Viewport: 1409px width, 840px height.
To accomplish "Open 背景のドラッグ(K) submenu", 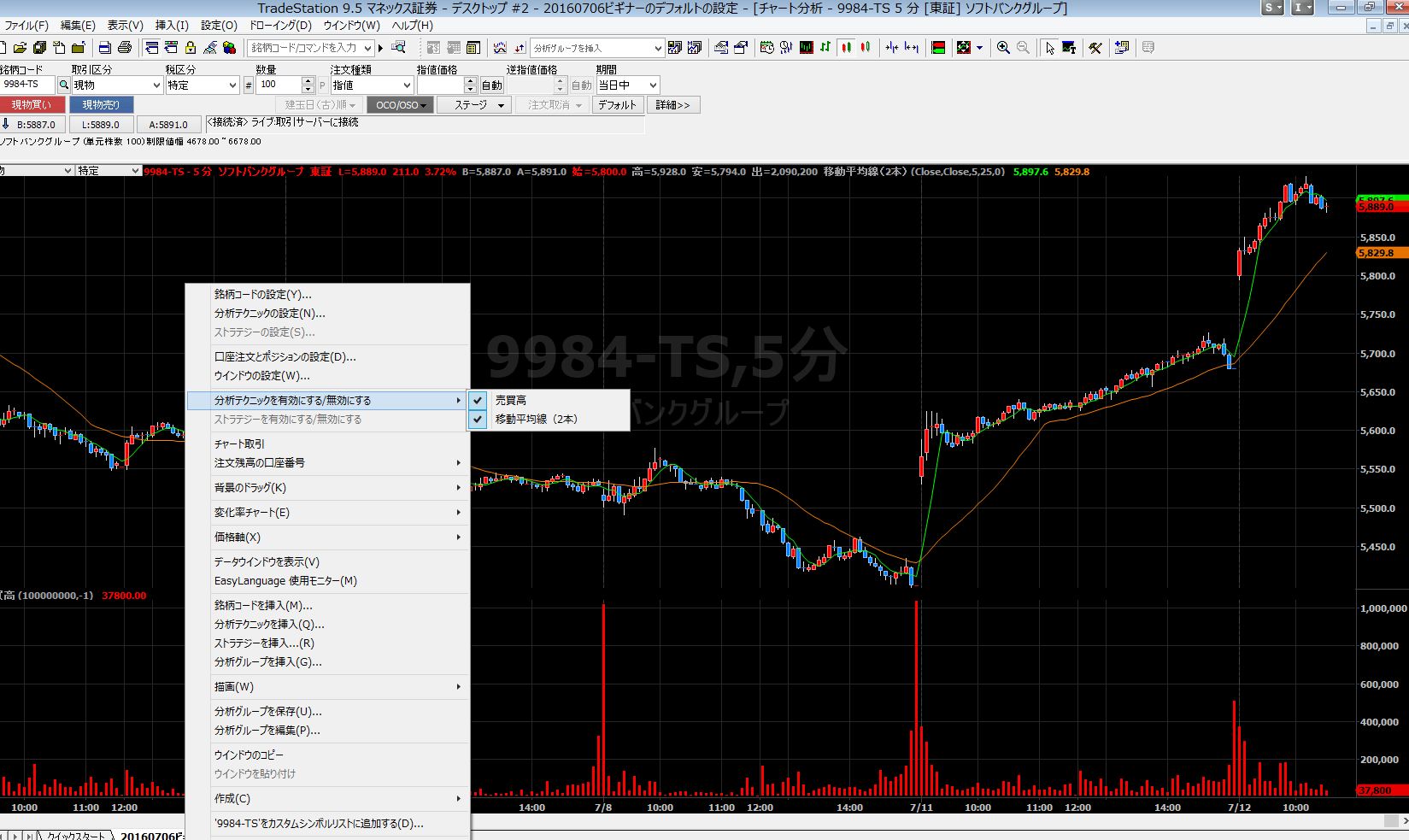I will (328, 487).
